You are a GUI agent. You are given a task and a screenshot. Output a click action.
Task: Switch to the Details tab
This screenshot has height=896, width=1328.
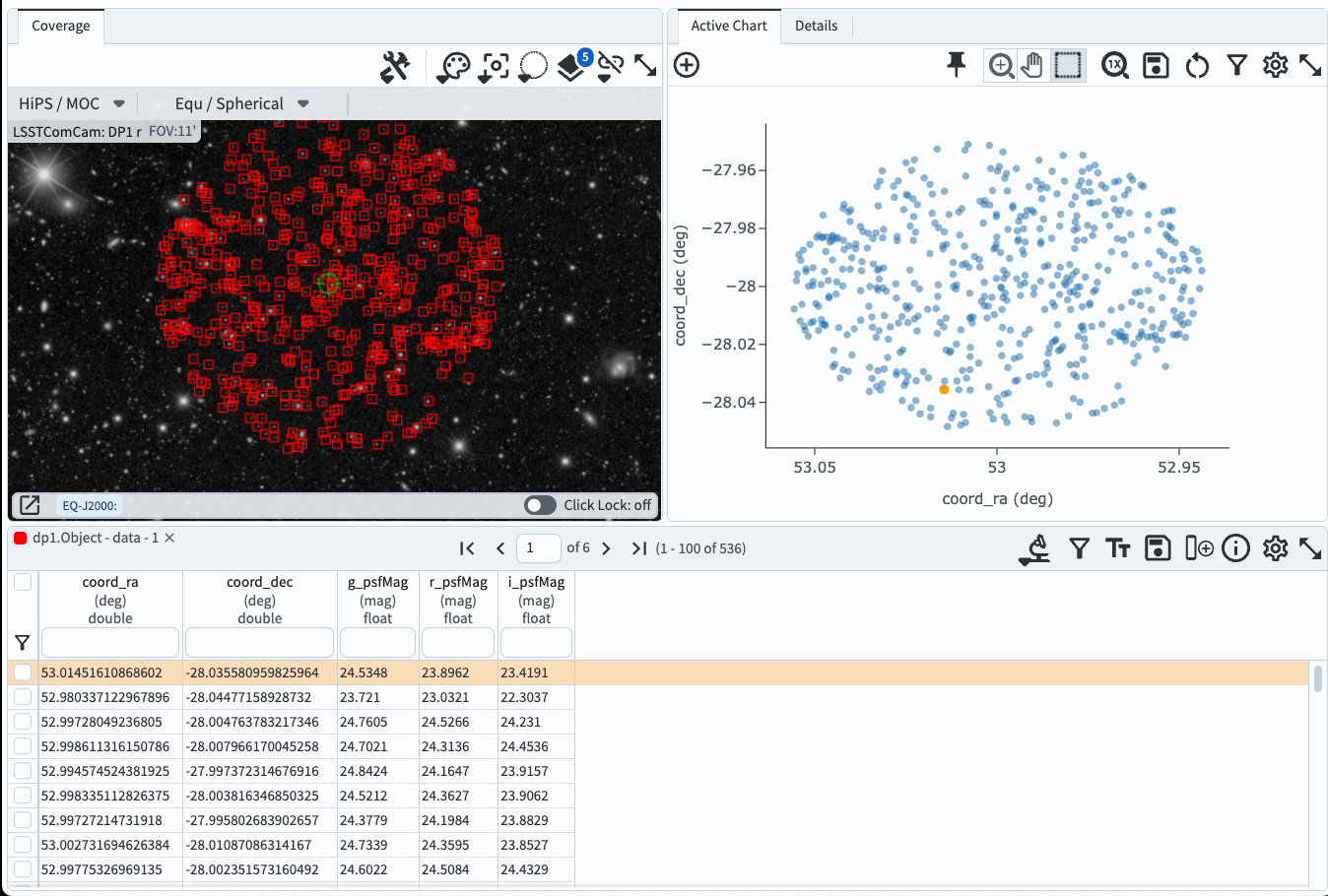click(x=816, y=26)
